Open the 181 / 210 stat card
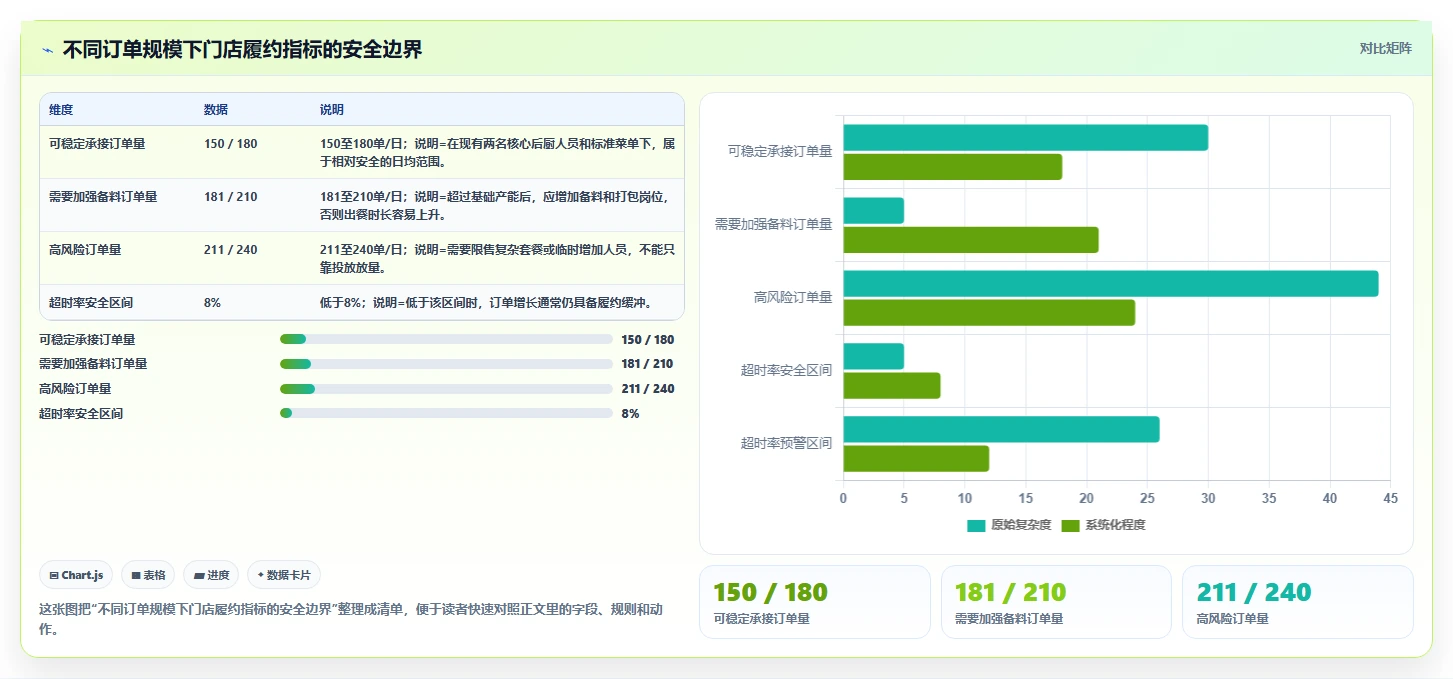This screenshot has width=1453, height=679. pyautogui.click(x=1056, y=602)
